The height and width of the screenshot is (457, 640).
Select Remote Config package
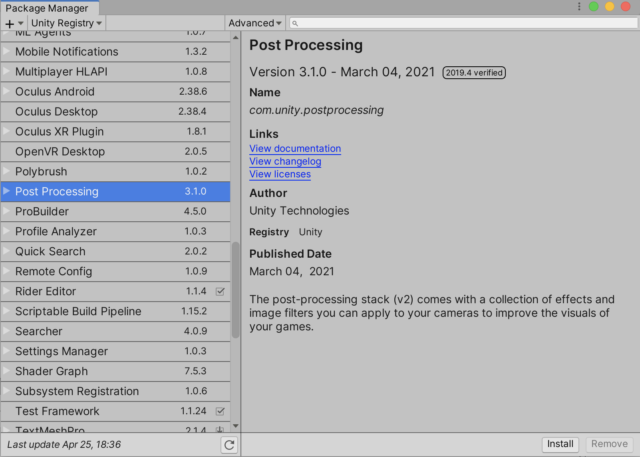pos(116,271)
